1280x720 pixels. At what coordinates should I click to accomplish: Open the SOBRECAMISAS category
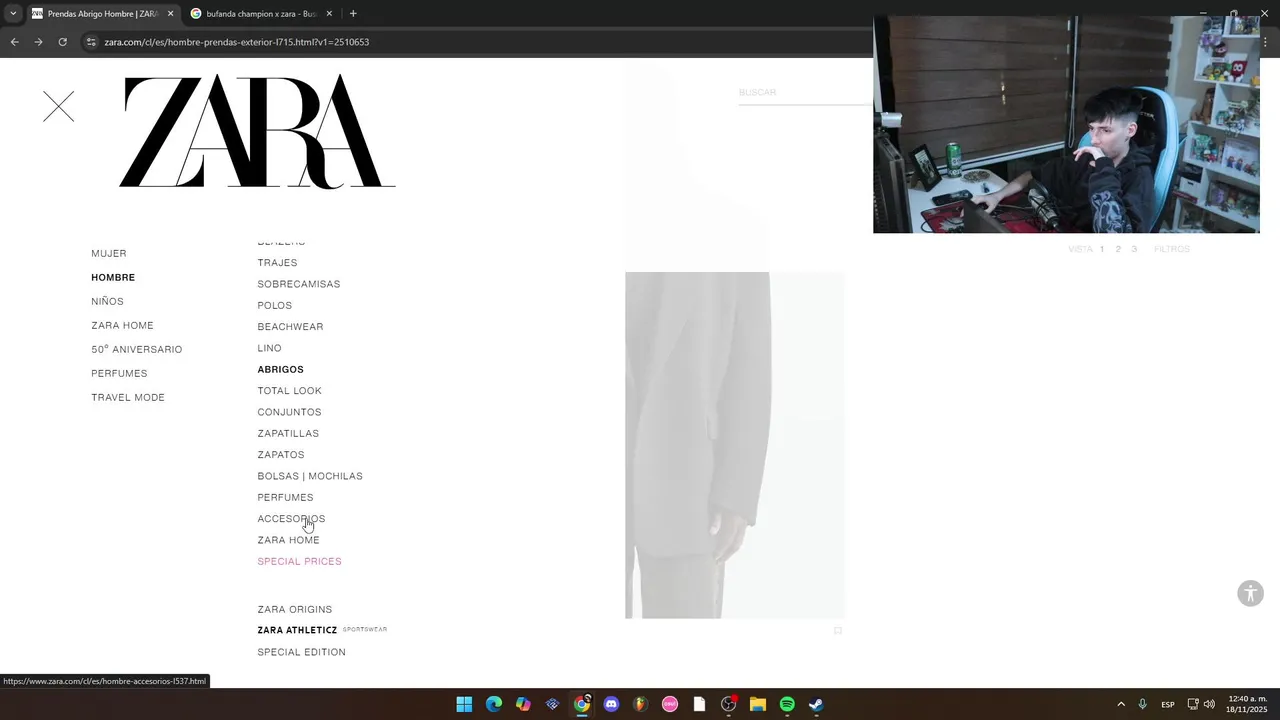299,284
